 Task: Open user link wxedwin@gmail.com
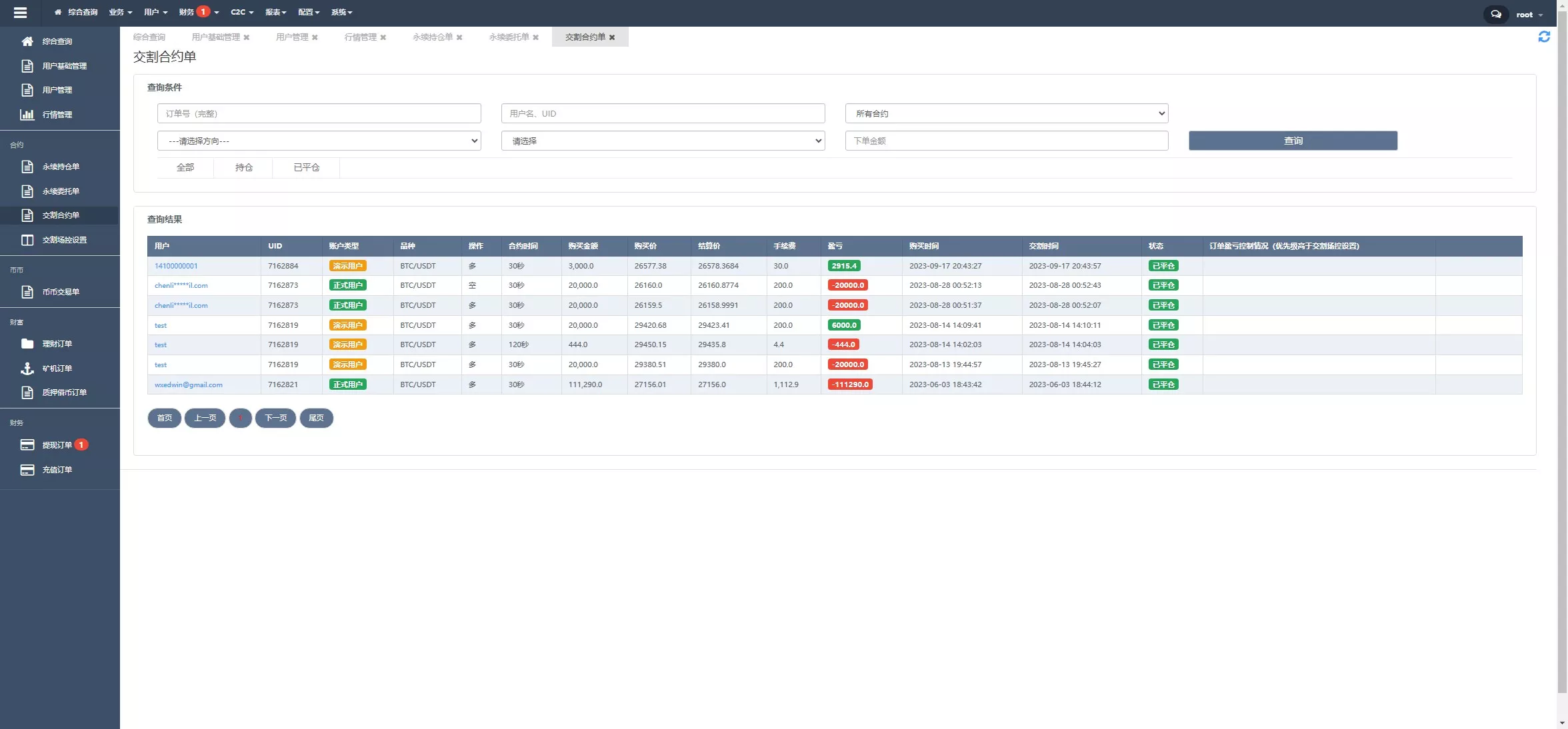click(189, 384)
